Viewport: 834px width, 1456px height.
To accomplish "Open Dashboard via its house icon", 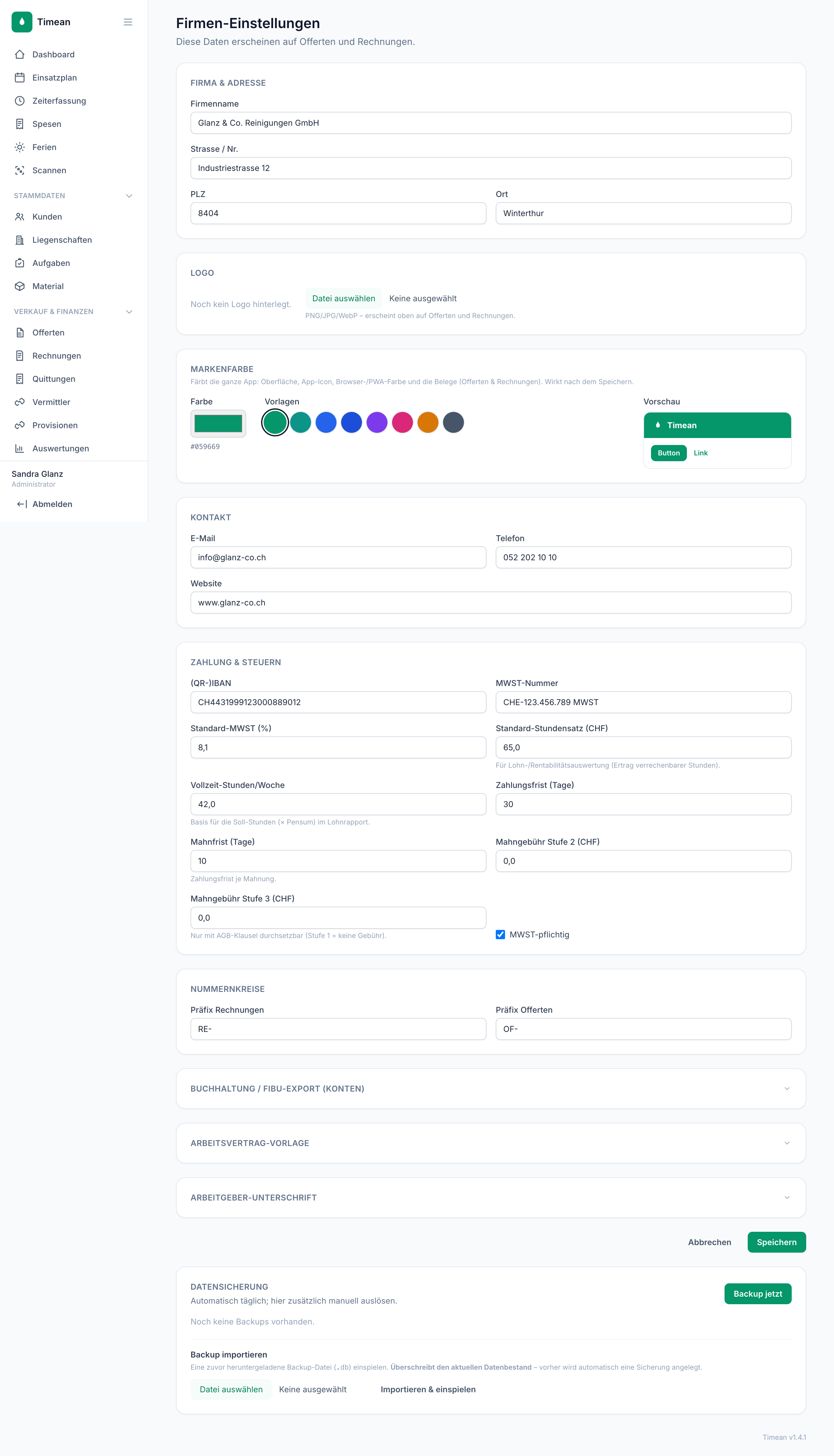I will pyautogui.click(x=19, y=54).
